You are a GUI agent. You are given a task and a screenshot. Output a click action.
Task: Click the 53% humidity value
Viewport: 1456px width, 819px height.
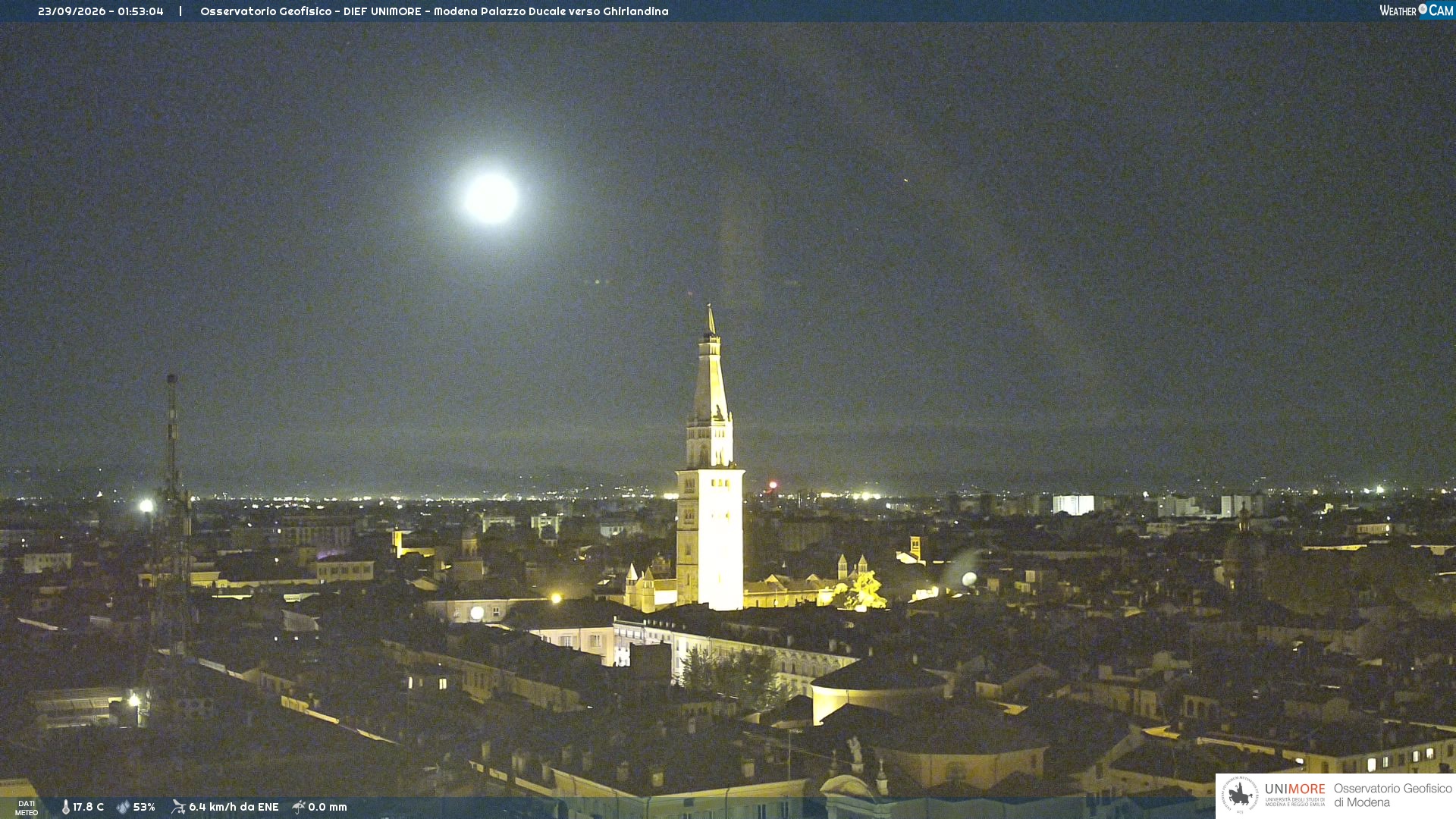click(144, 807)
